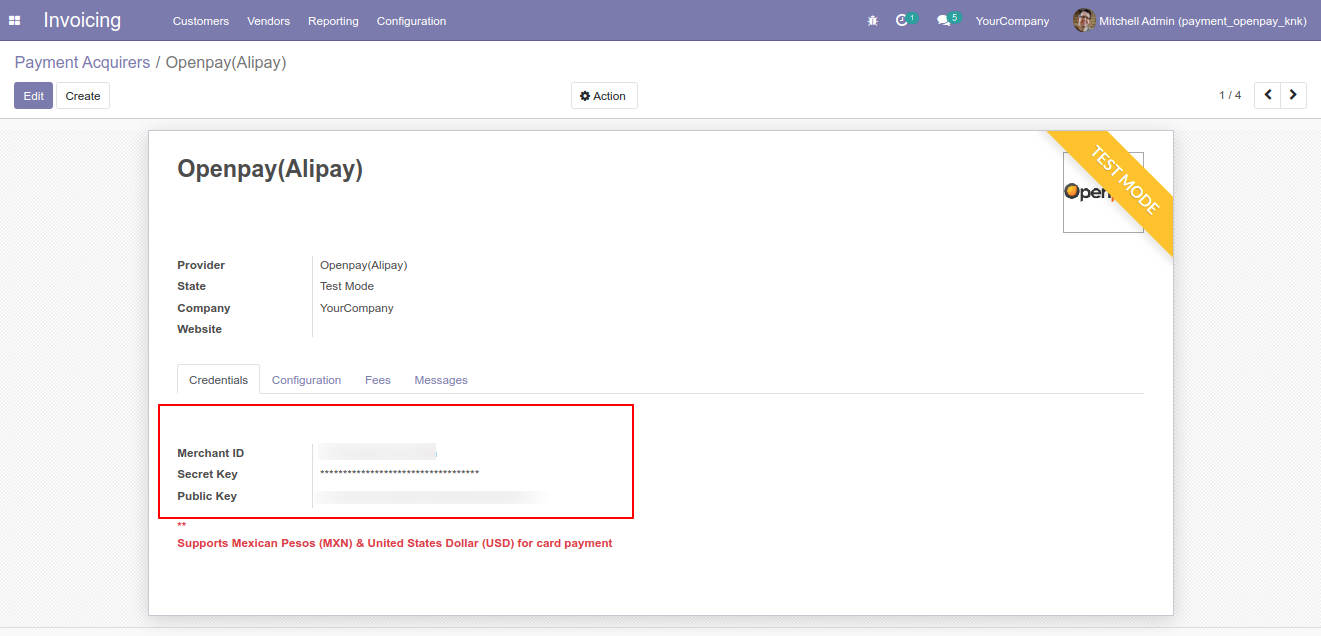The width and height of the screenshot is (1321, 636).
Task: Open the YourCompany switcher
Action: (1013, 21)
